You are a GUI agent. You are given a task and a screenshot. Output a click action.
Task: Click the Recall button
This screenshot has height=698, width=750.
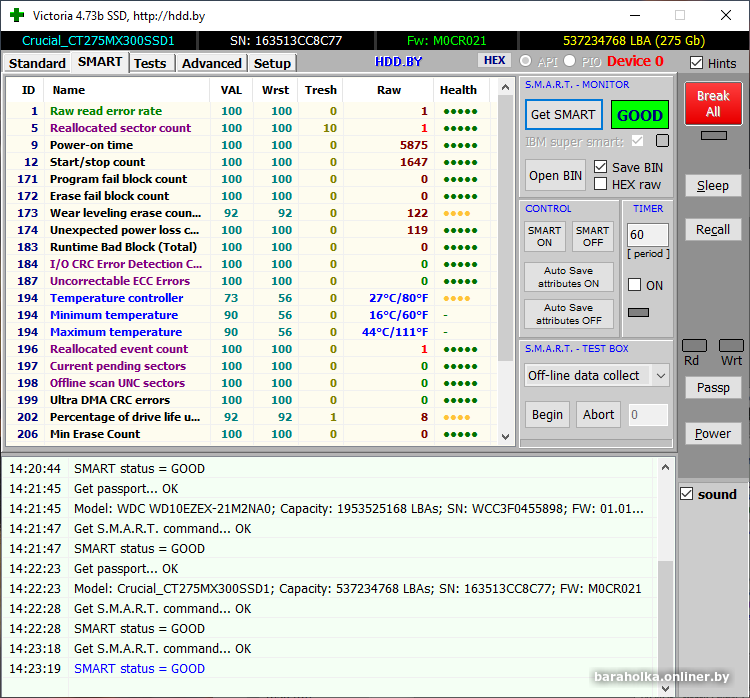coord(713,230)
